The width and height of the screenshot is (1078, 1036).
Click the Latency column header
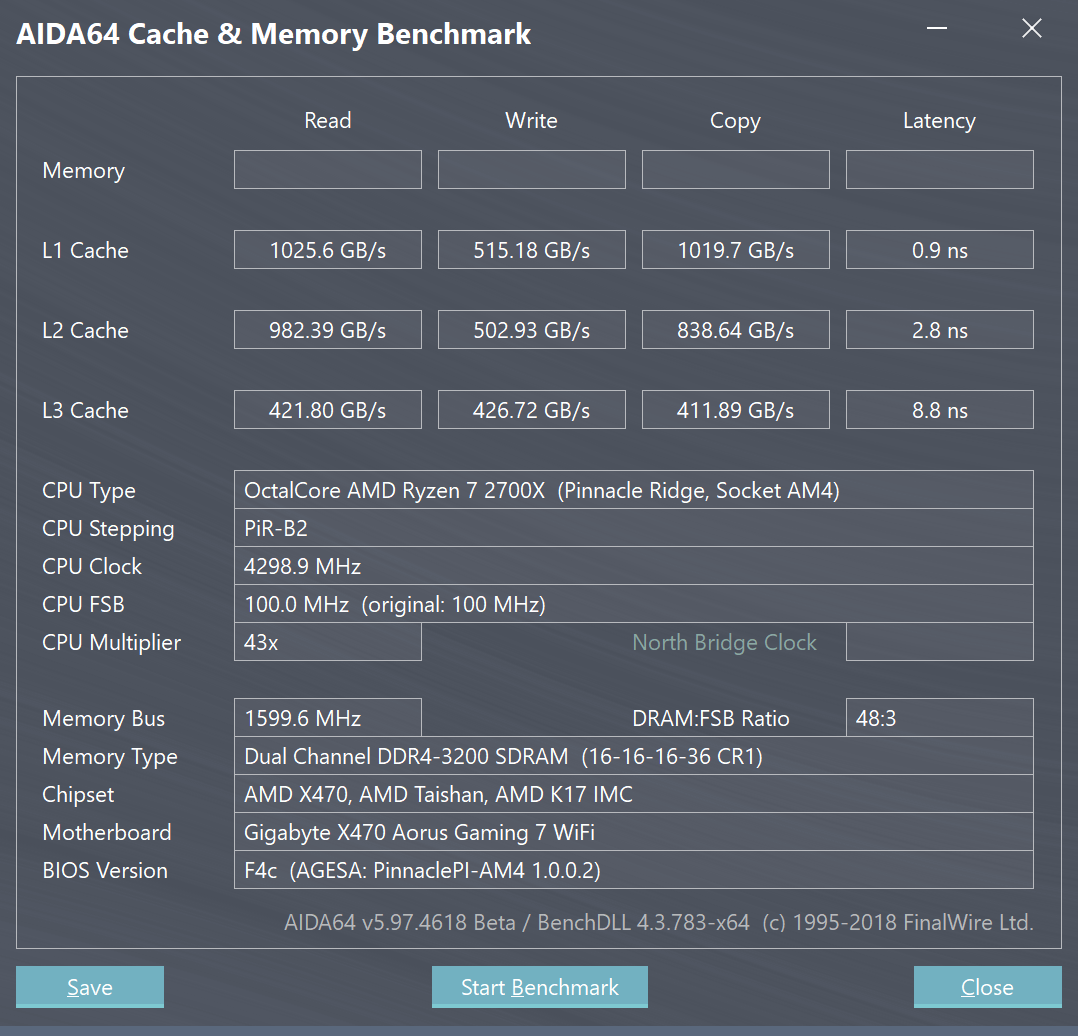(939, 121)
